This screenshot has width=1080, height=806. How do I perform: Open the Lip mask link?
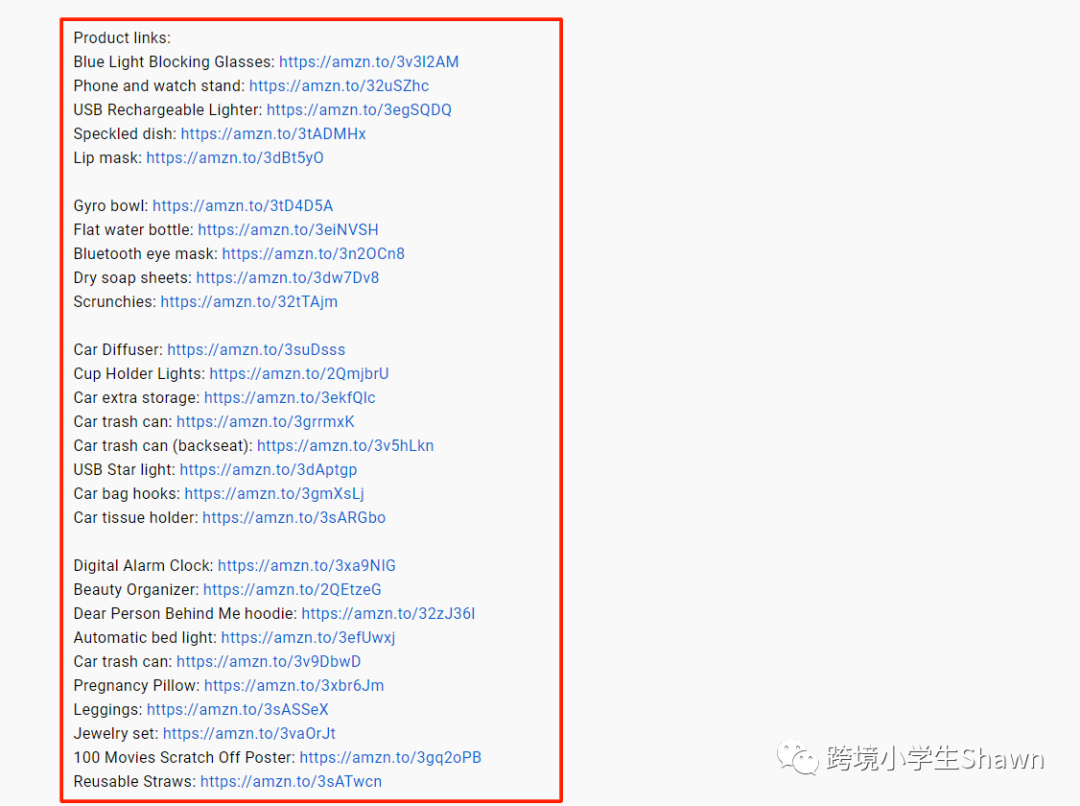coord(235,158)
